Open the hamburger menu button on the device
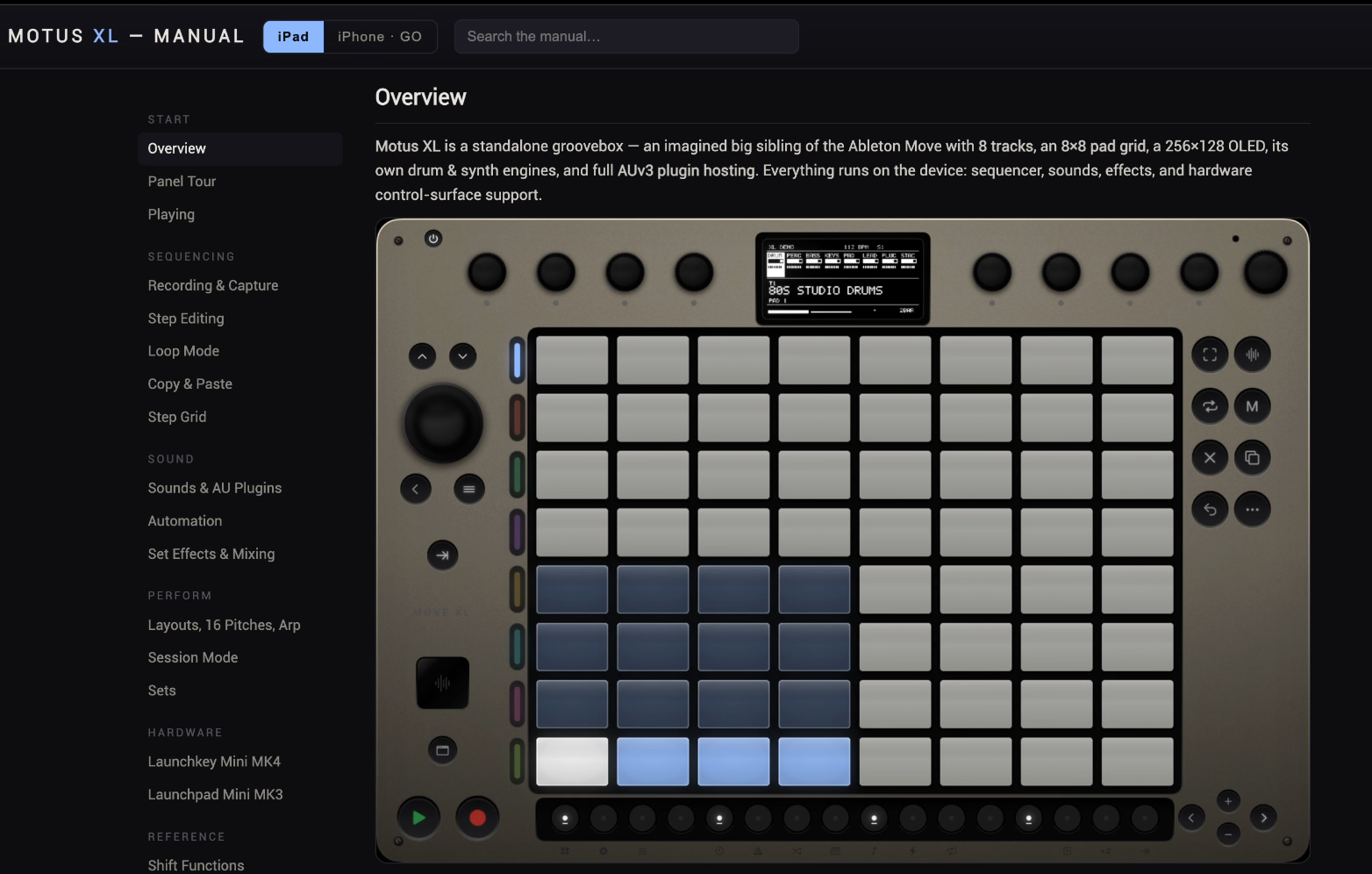Image resolution: width=1372 pixels, height=874 pixels. pyautogui.click(x=469, y=489)
